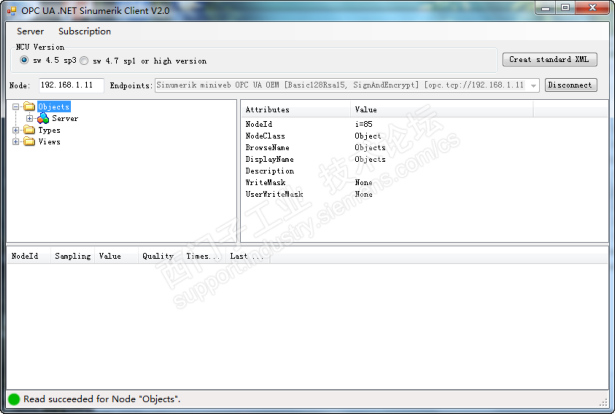
Task: Click the Views folder icon
Action: click(x=29, y=142)
